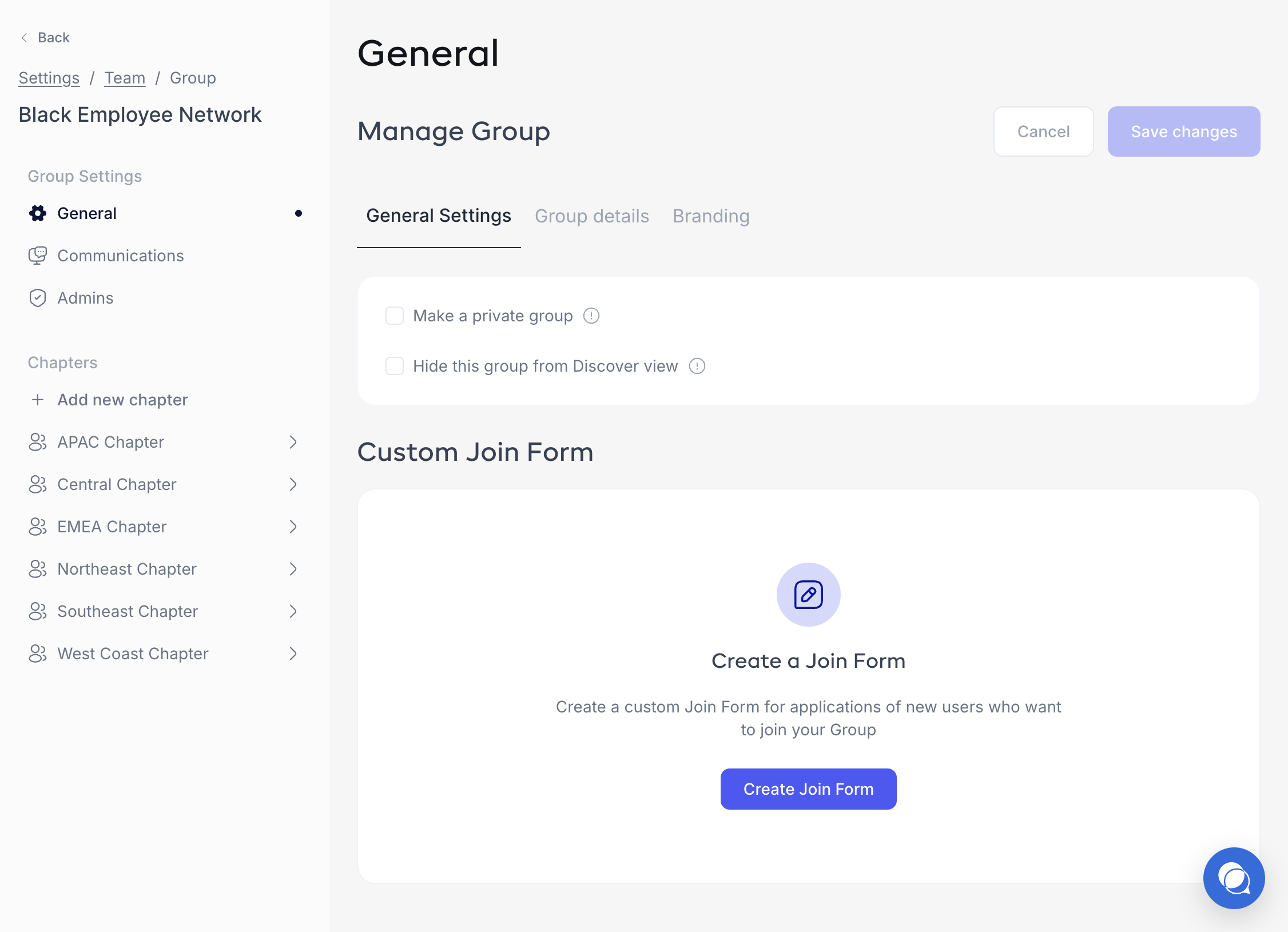Enable the Make a private group checkbox
Viewport: 1288px width, 932px height.
(x=395, y=316)
